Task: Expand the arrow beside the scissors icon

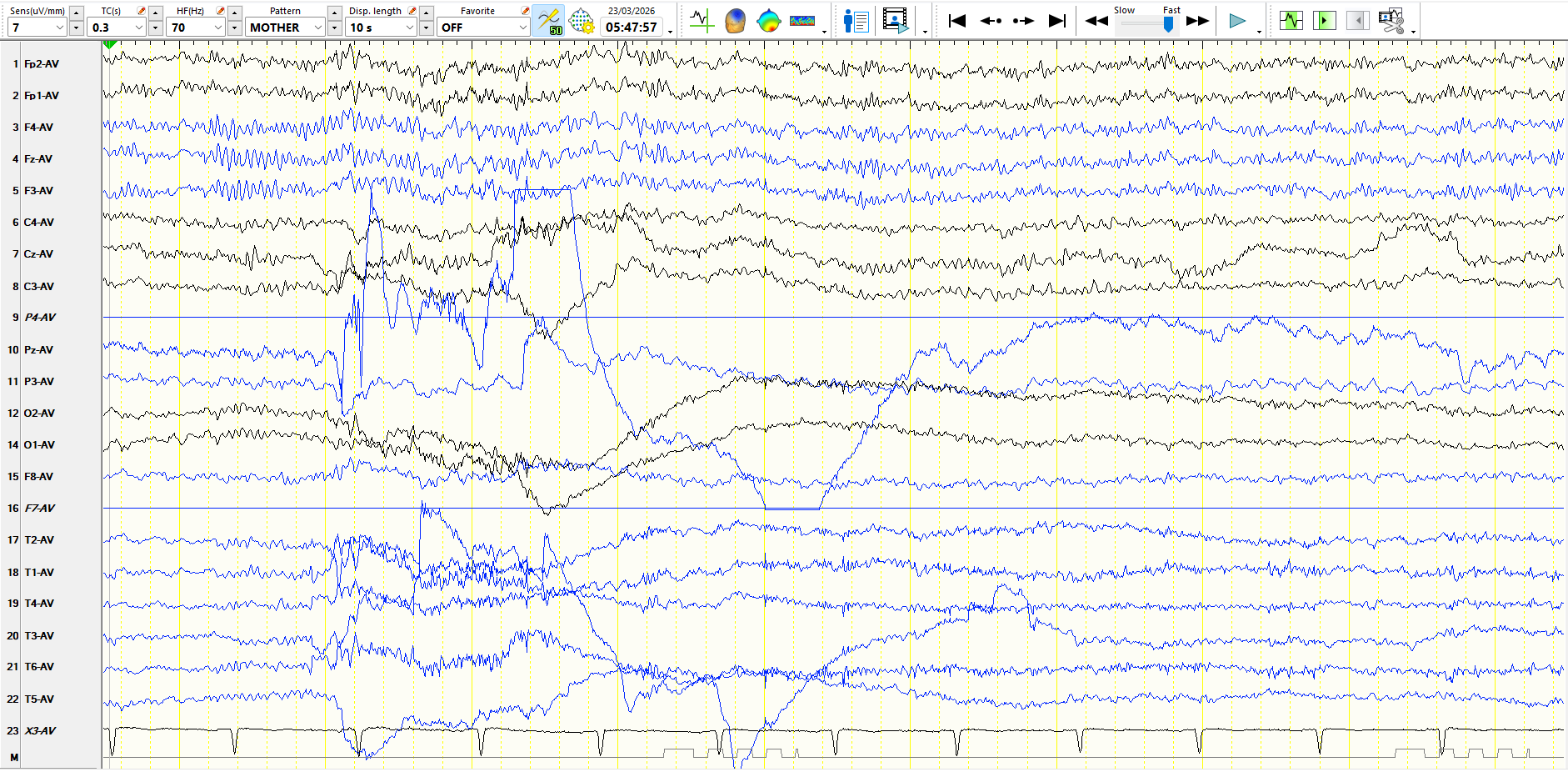Action: click(1413, 32)
